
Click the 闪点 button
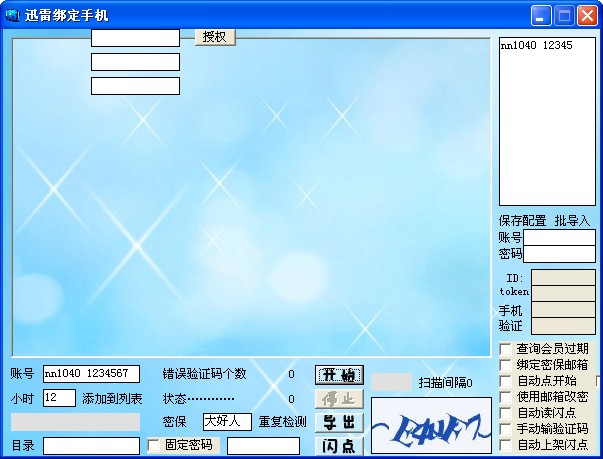click(339, 446)
